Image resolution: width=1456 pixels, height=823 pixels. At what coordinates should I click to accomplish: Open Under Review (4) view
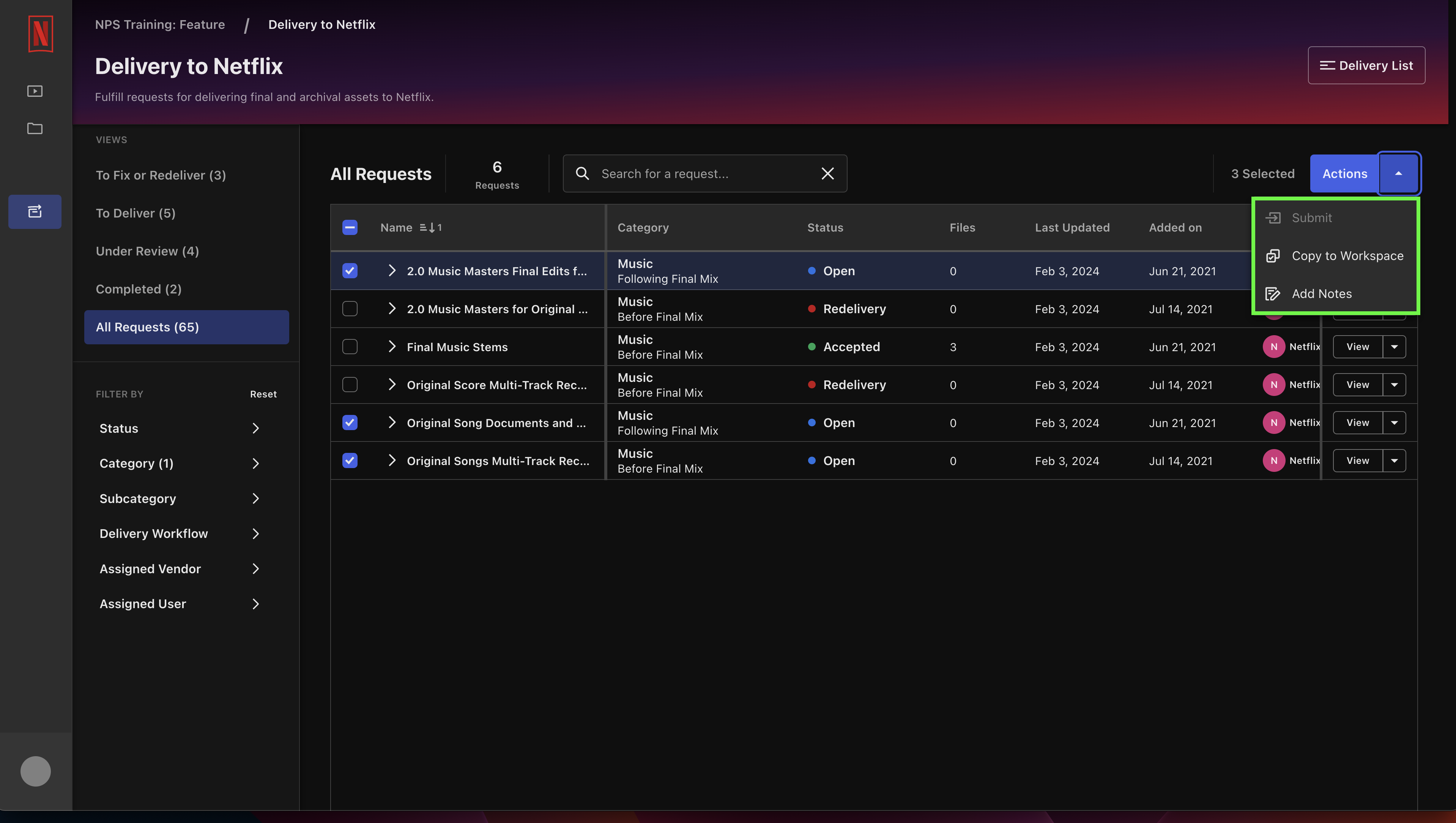coord(186,251)
